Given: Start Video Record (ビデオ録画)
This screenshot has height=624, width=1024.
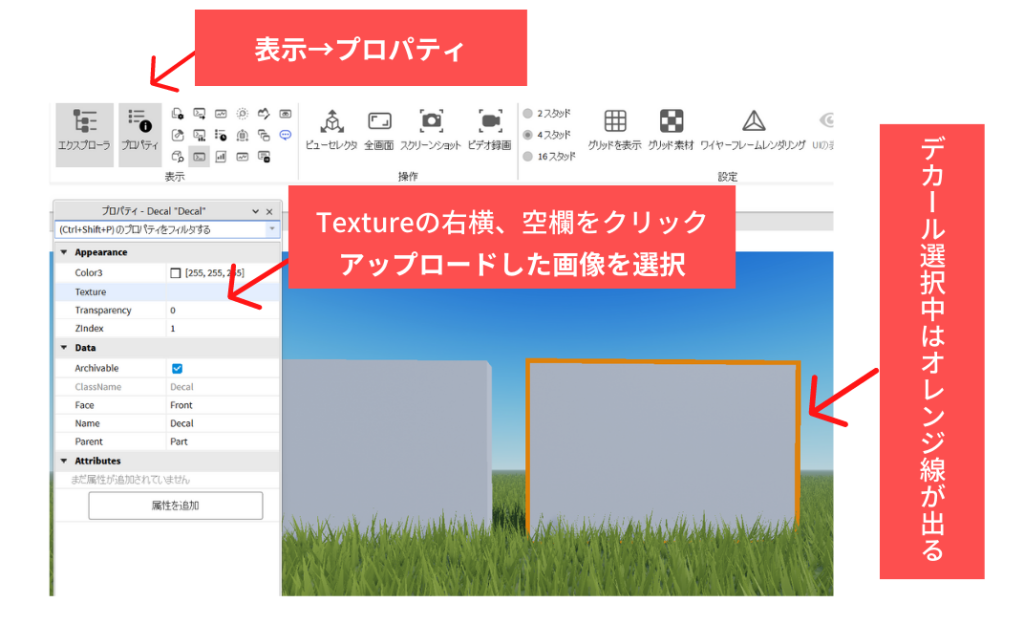Looking at the screenshot, I should coord(489,129).
